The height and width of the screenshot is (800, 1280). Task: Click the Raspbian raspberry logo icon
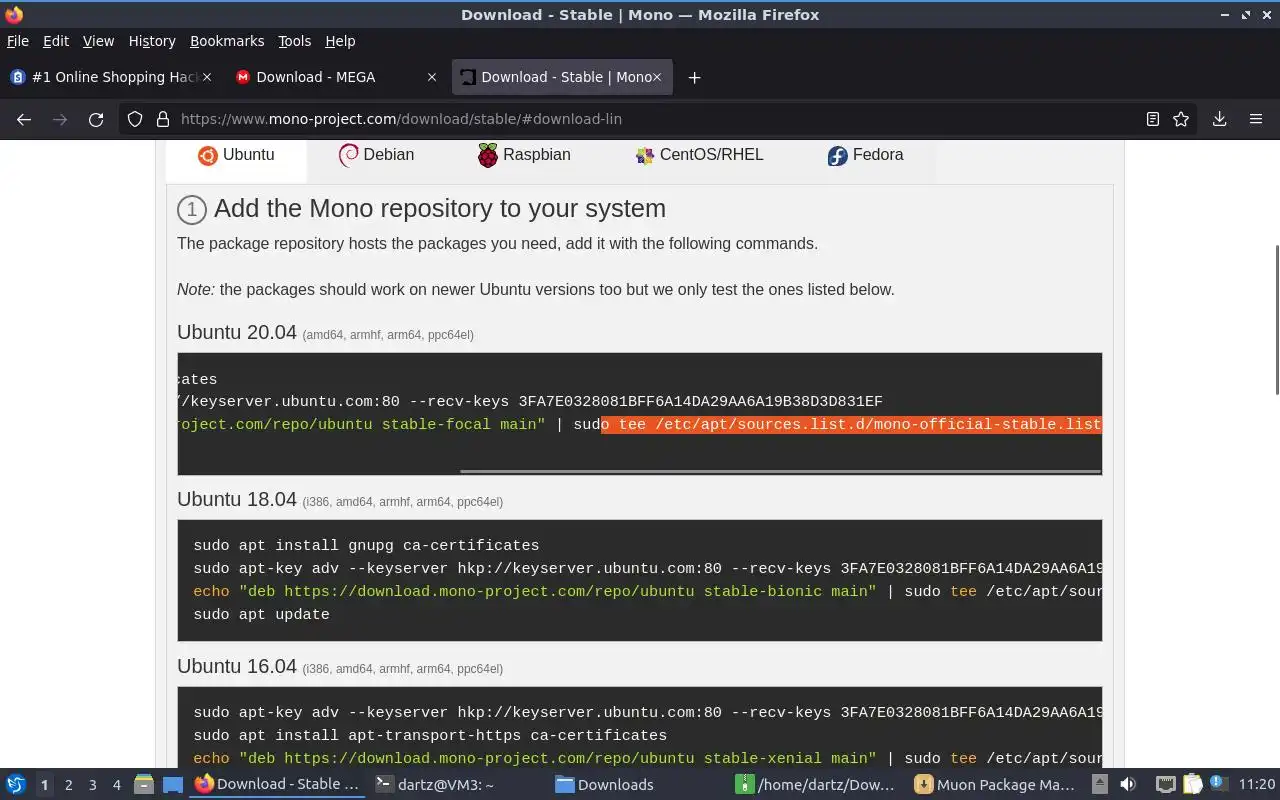(488, 155)
